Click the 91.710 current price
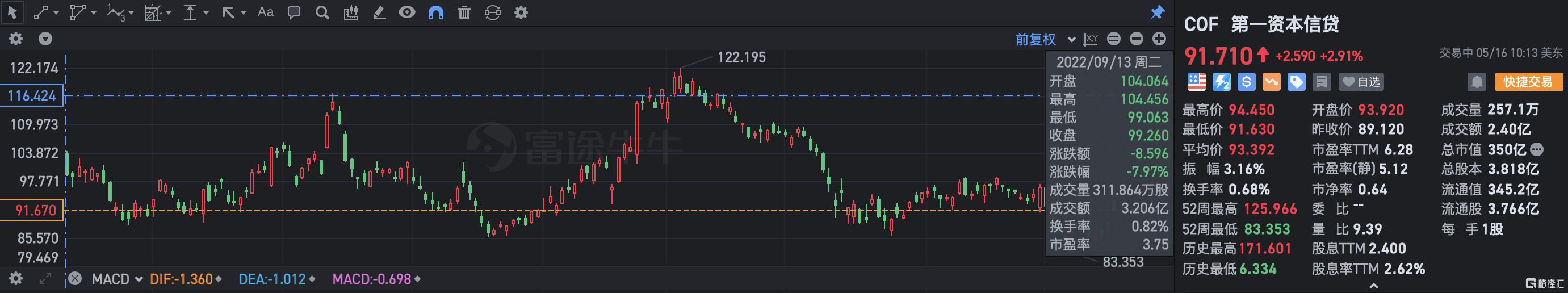The height and width of the screenshot is (293, 1568). 1218,56
